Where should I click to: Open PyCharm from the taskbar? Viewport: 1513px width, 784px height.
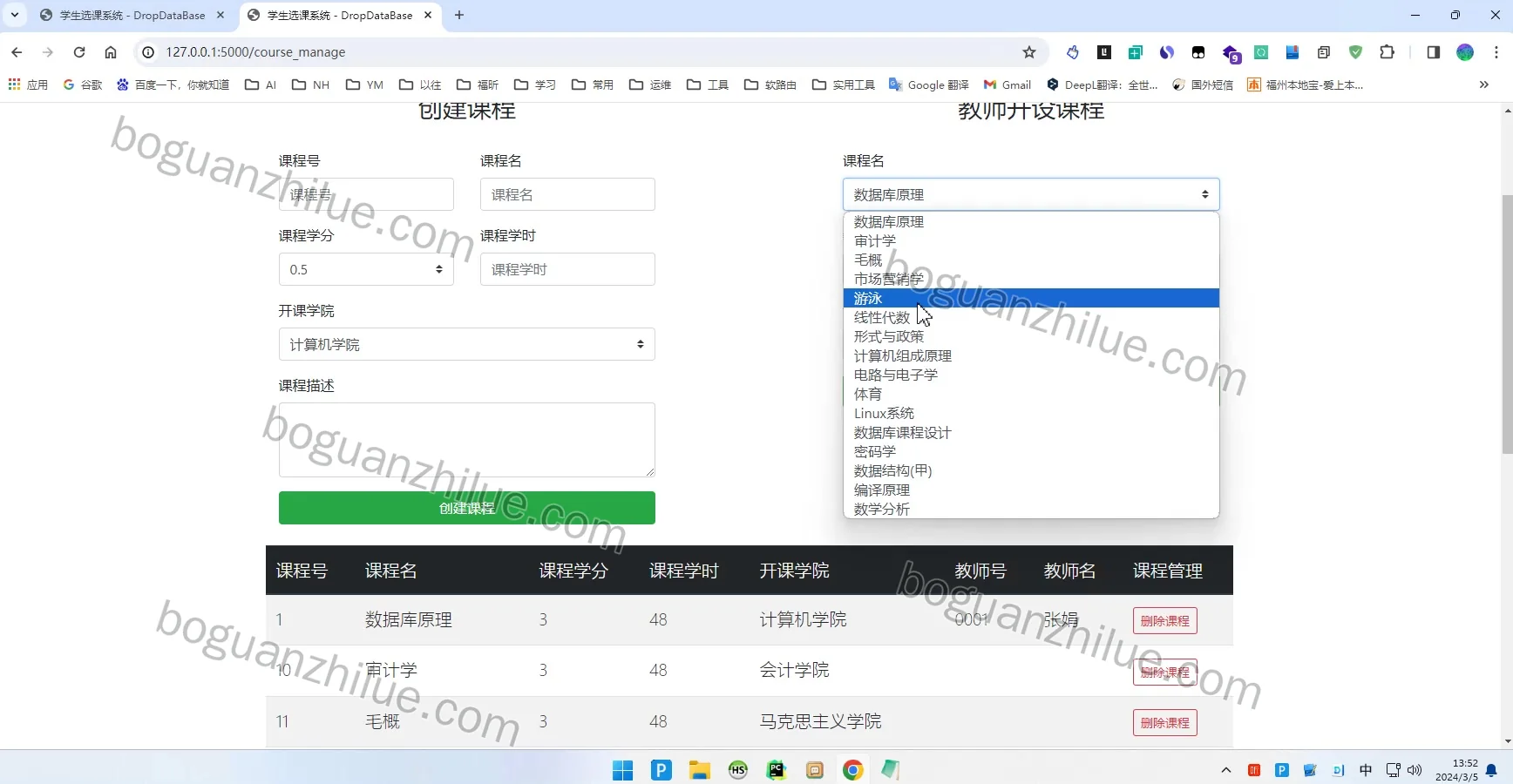tap(776, 770)
